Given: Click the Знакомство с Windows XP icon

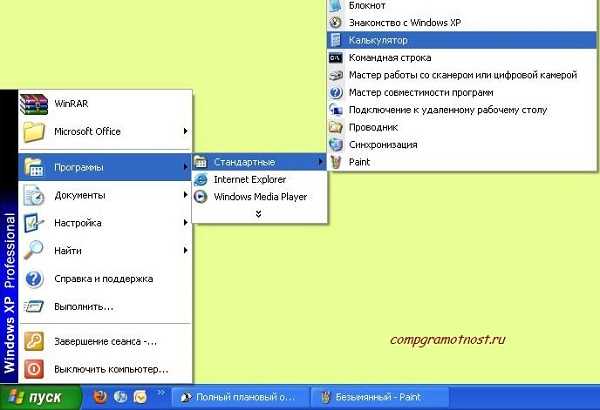Looking at the screenshot, I should (x=335, y=23).
